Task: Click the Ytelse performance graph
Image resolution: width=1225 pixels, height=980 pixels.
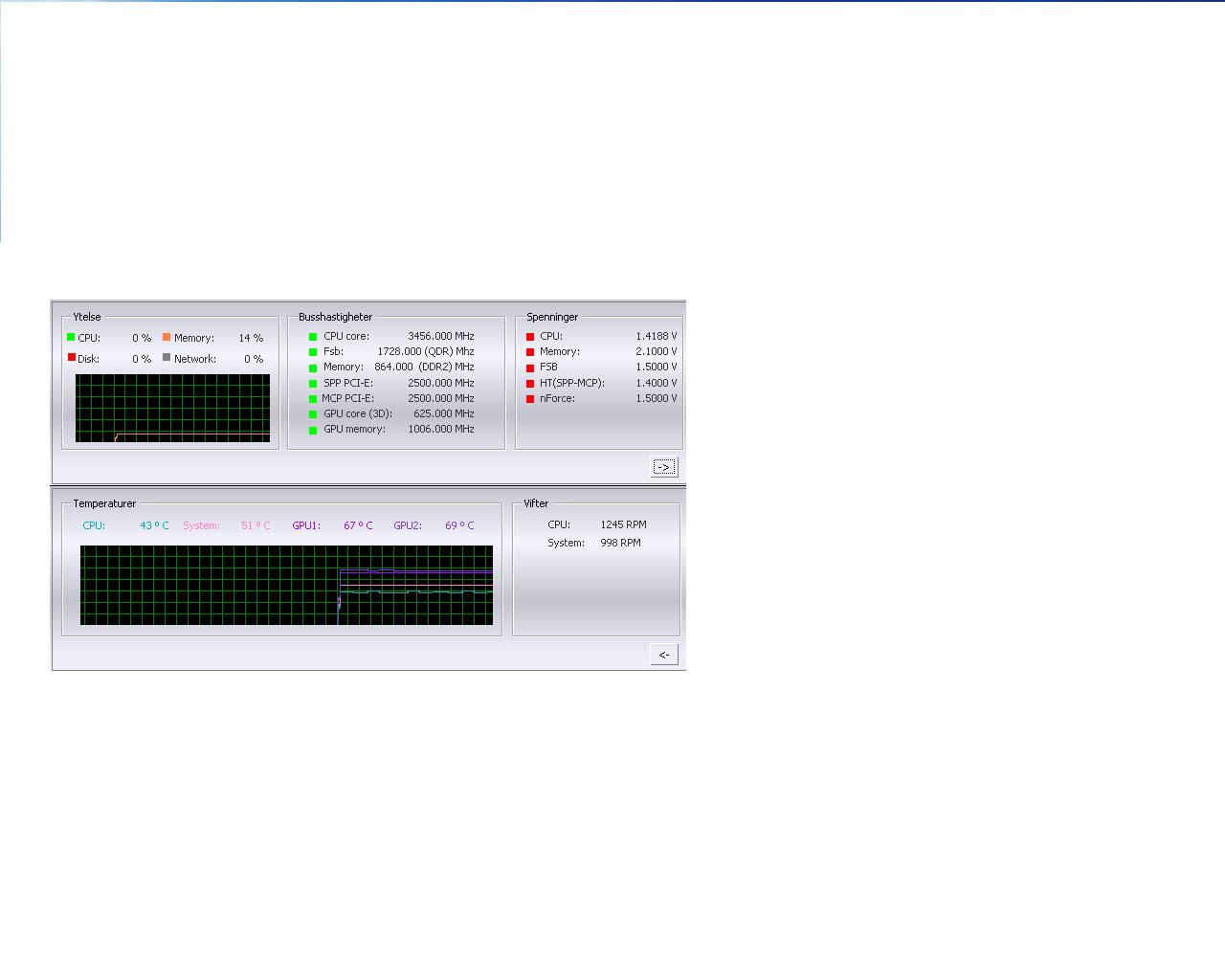Action: point(172,409)
